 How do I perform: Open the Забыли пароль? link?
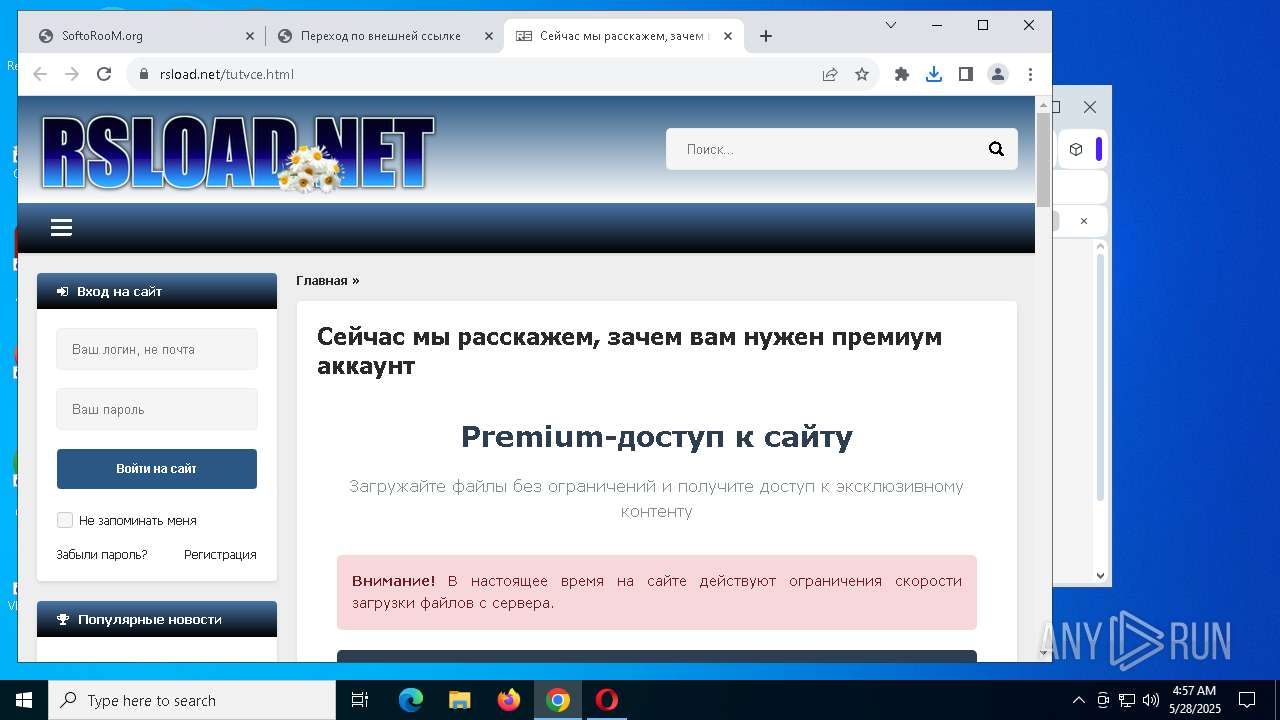pos(102,554)
